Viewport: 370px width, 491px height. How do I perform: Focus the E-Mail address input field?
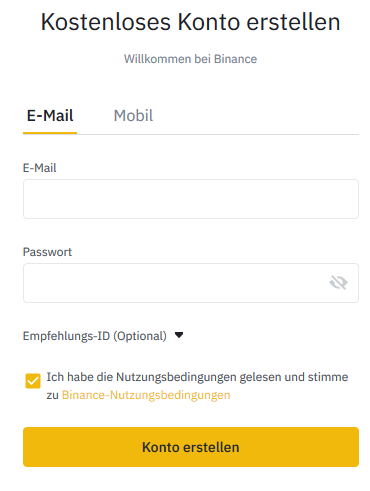coord(191,199)
